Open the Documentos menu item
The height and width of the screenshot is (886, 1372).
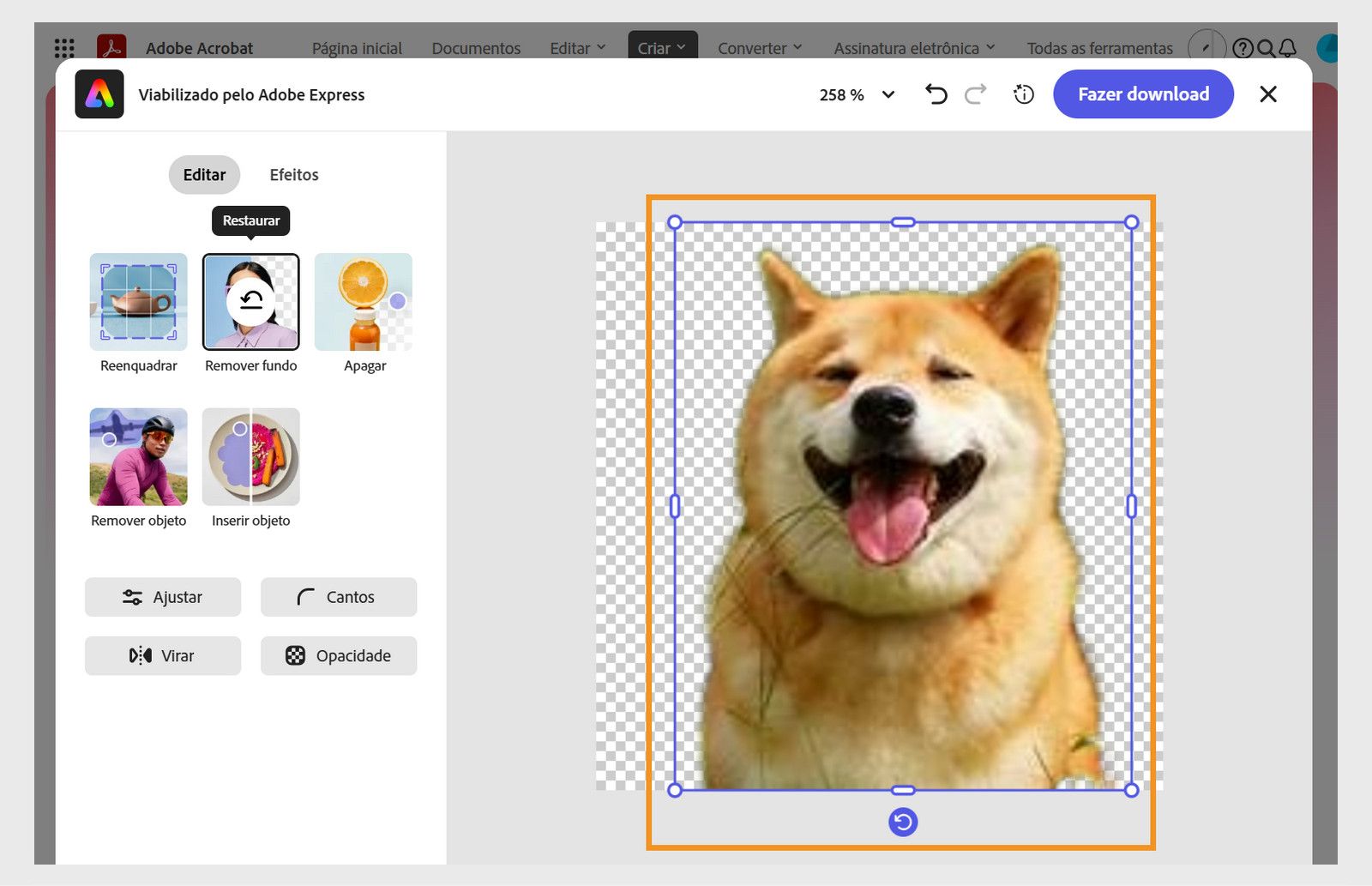(x=476, y=48)
